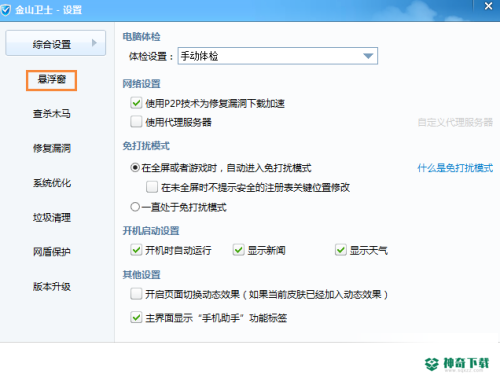Select 一直处于免打扰模式 radio option

pos(135,207)
